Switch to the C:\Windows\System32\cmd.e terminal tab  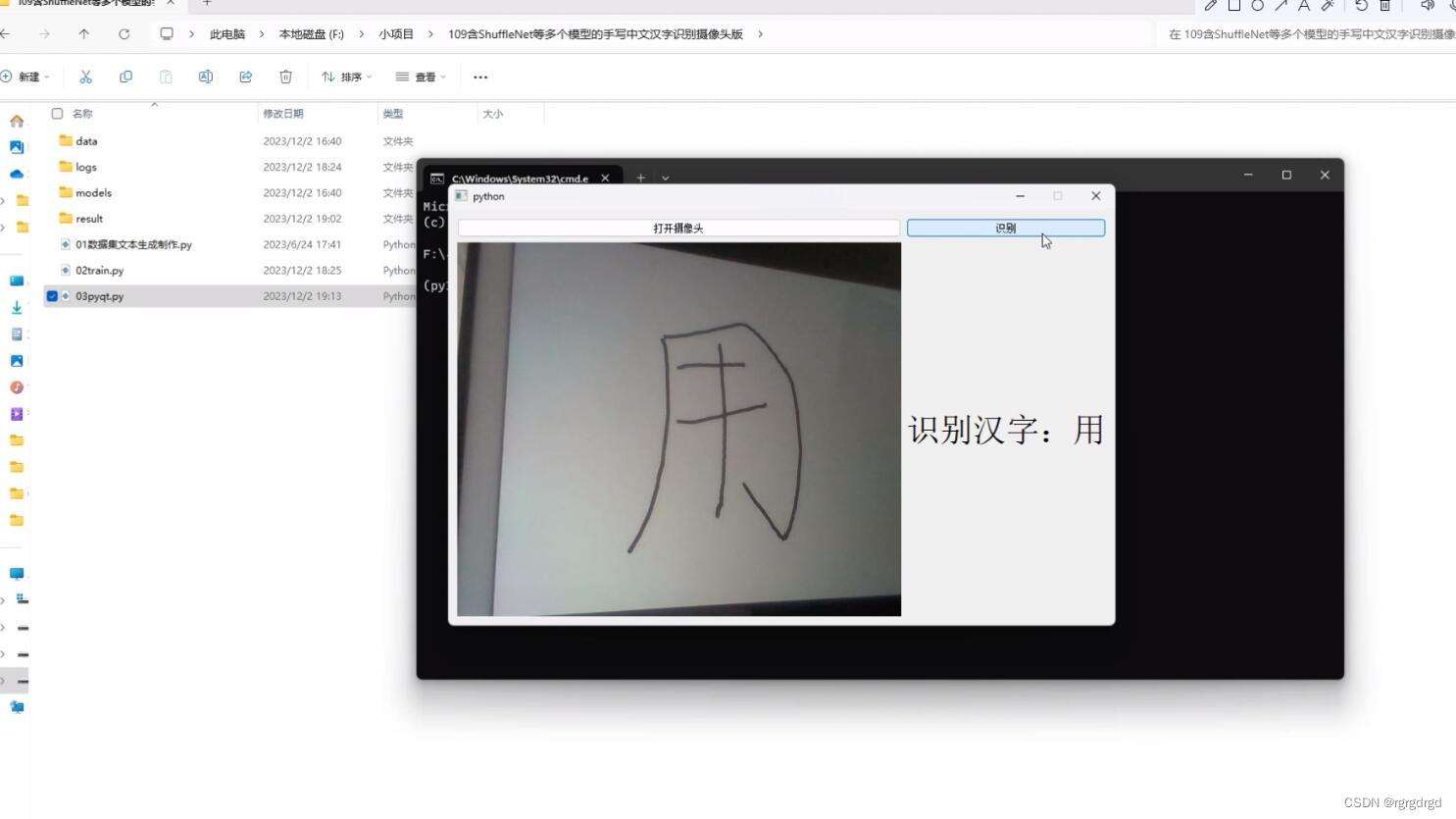pos(520,178)
